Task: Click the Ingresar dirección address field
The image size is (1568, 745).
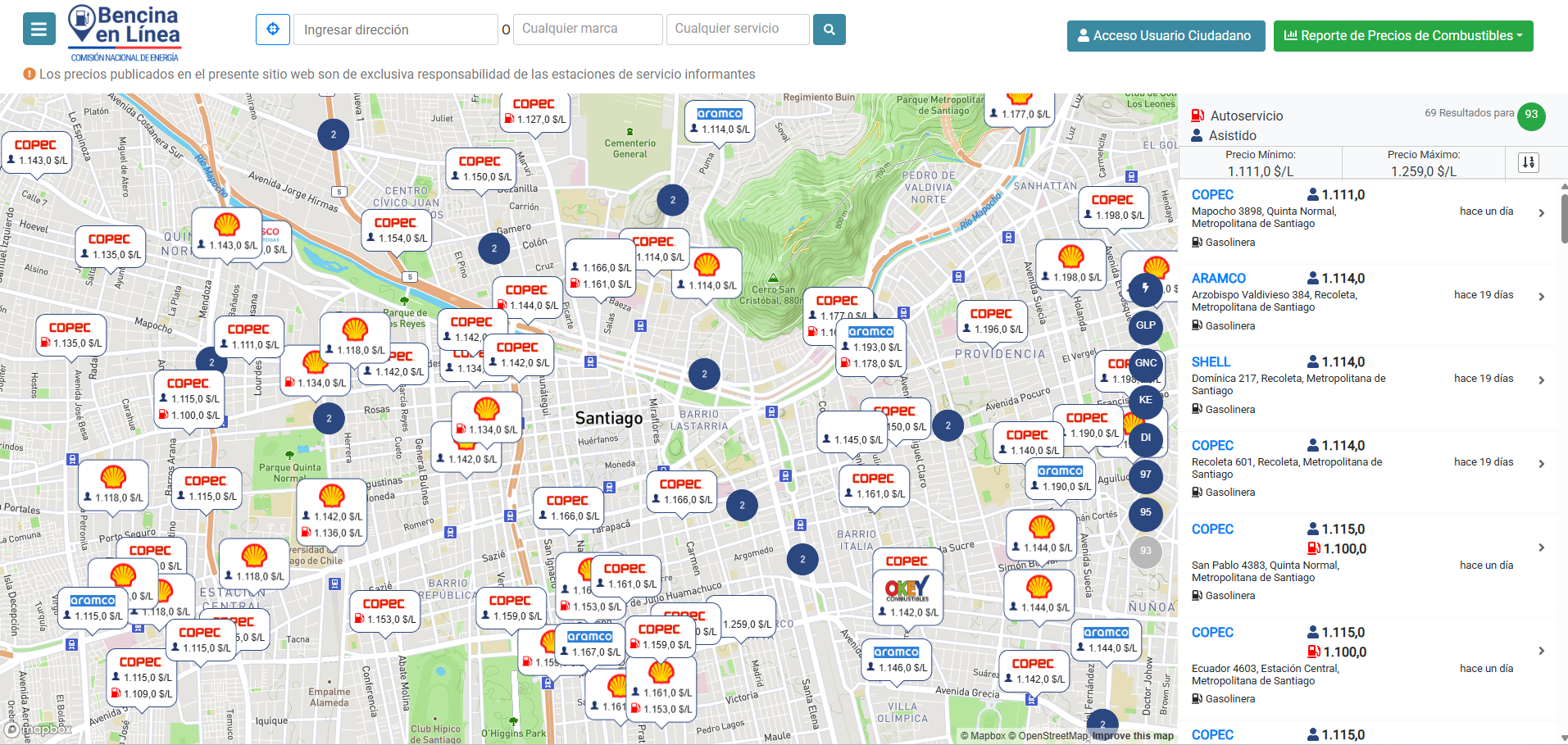Action: [395, 30]
